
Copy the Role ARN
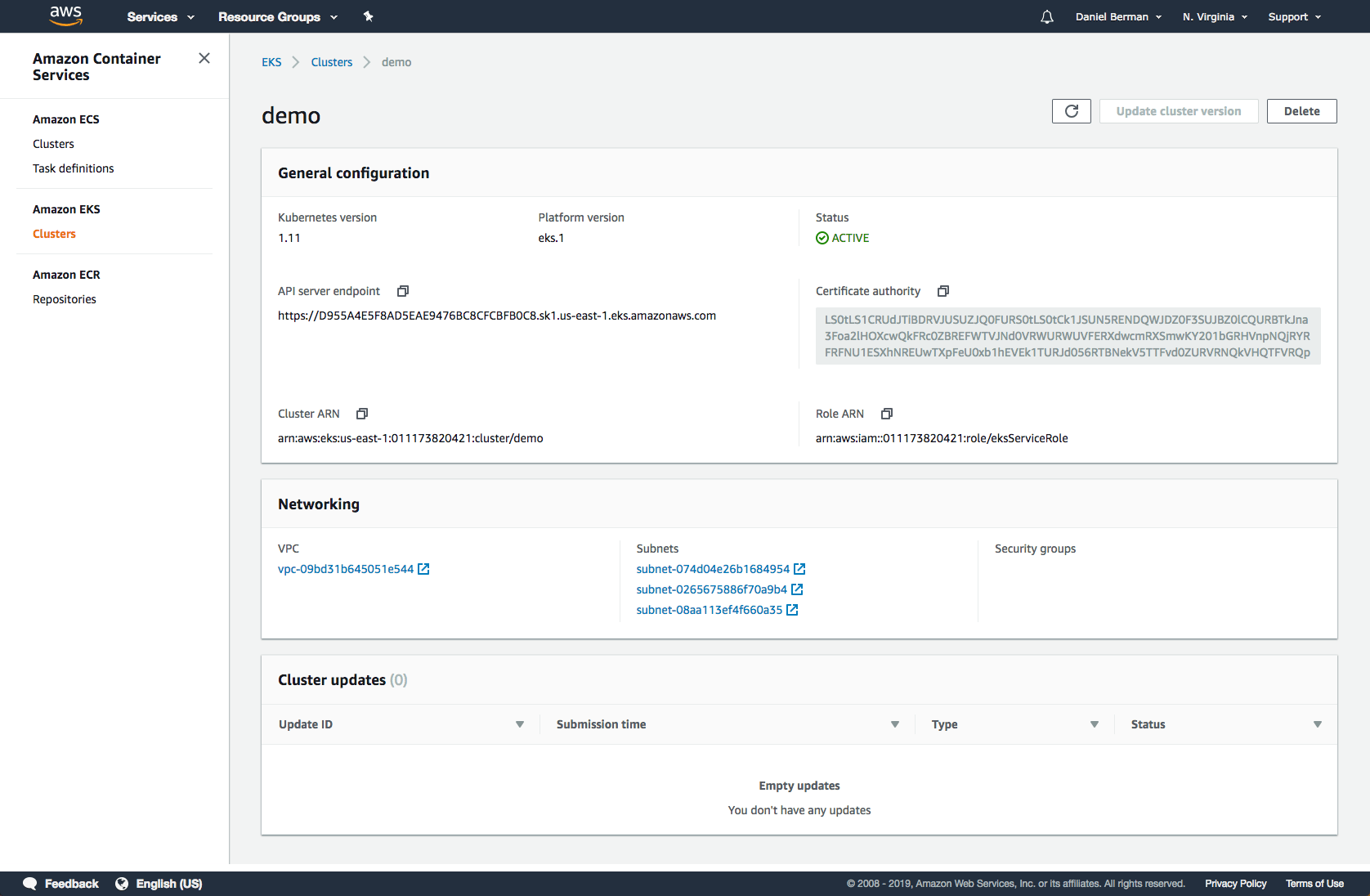pos(887,414)
